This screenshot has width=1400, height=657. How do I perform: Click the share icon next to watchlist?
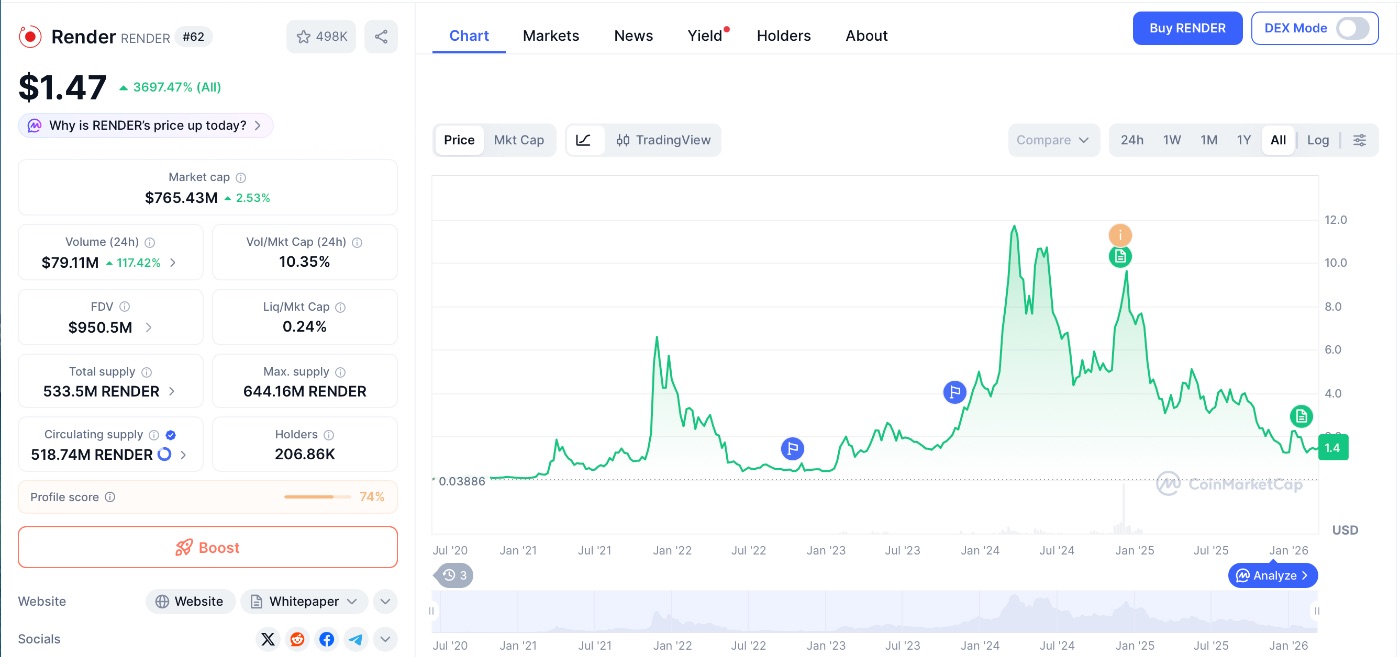(381, 37)
